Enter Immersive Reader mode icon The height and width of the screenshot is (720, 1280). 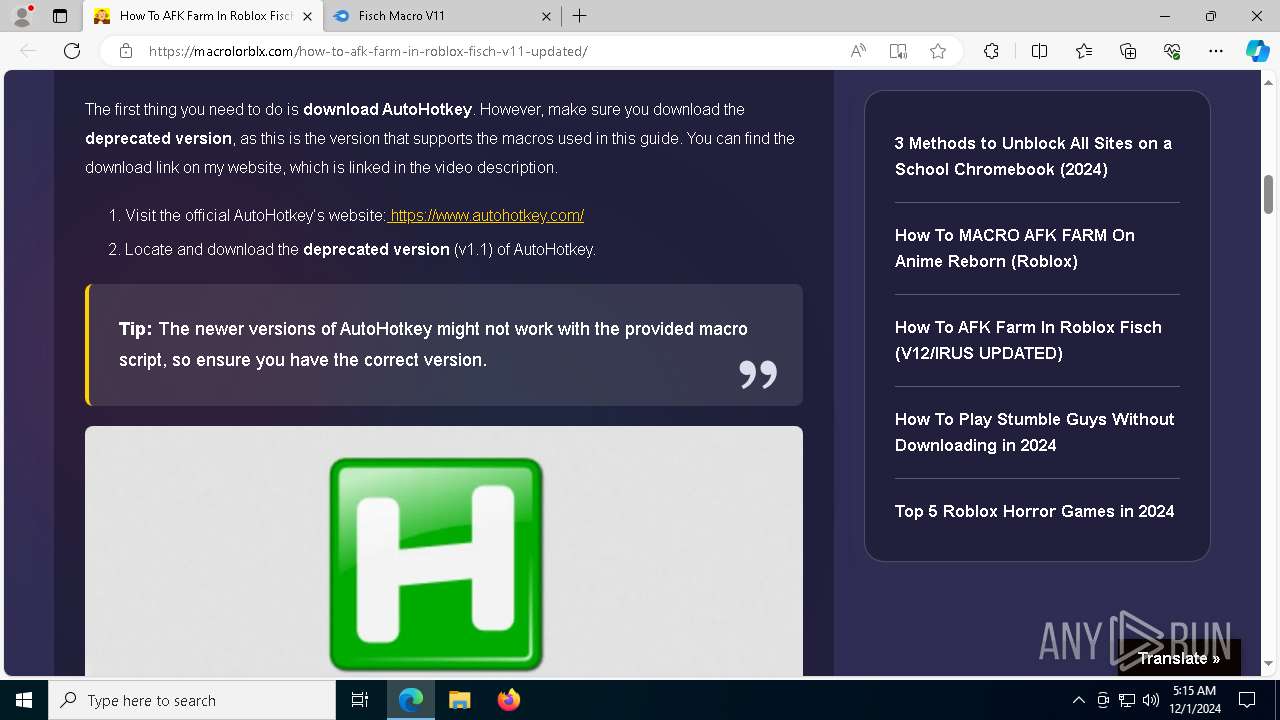pos(898,51)
